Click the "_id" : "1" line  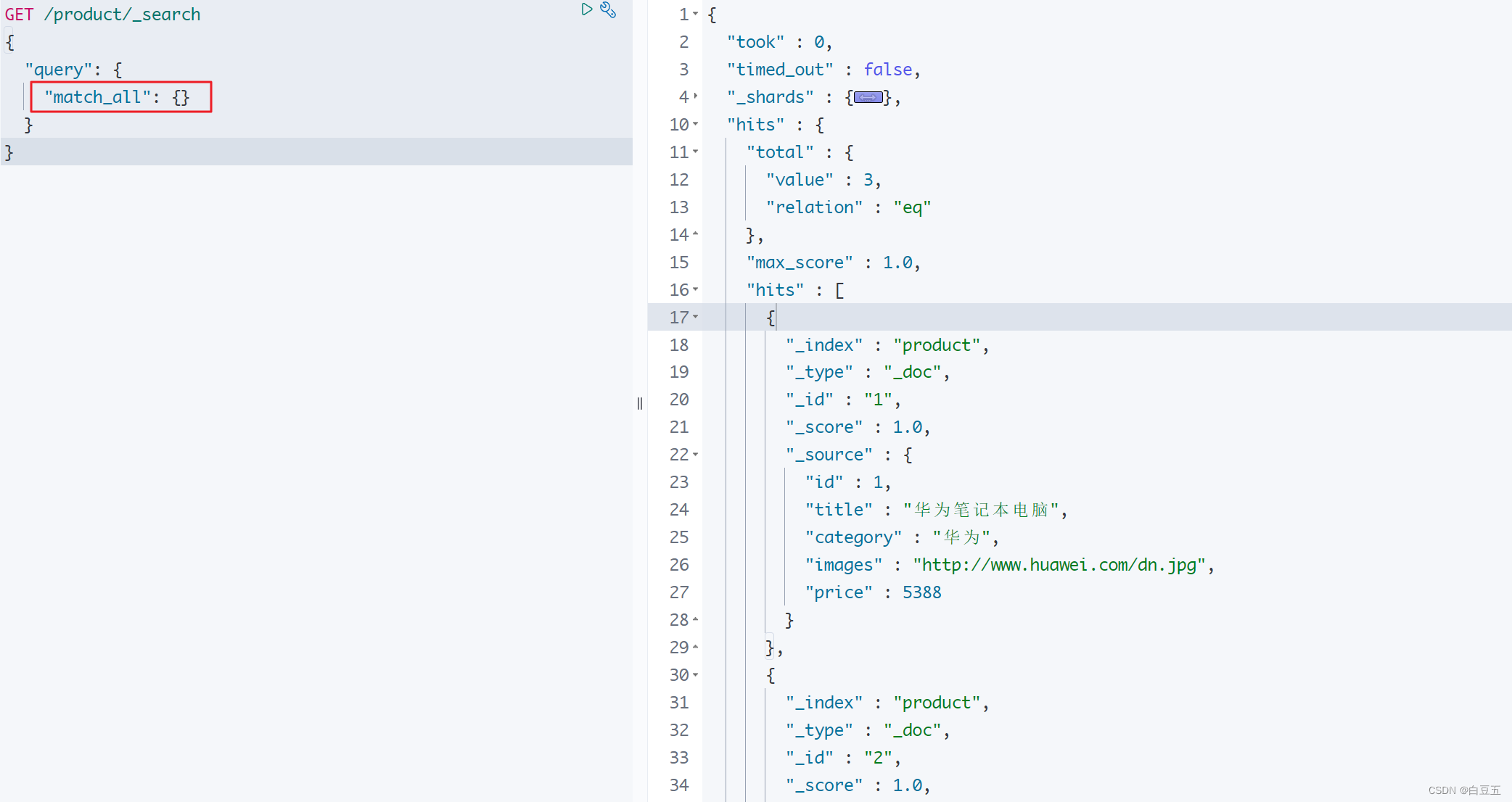[843, 400]
